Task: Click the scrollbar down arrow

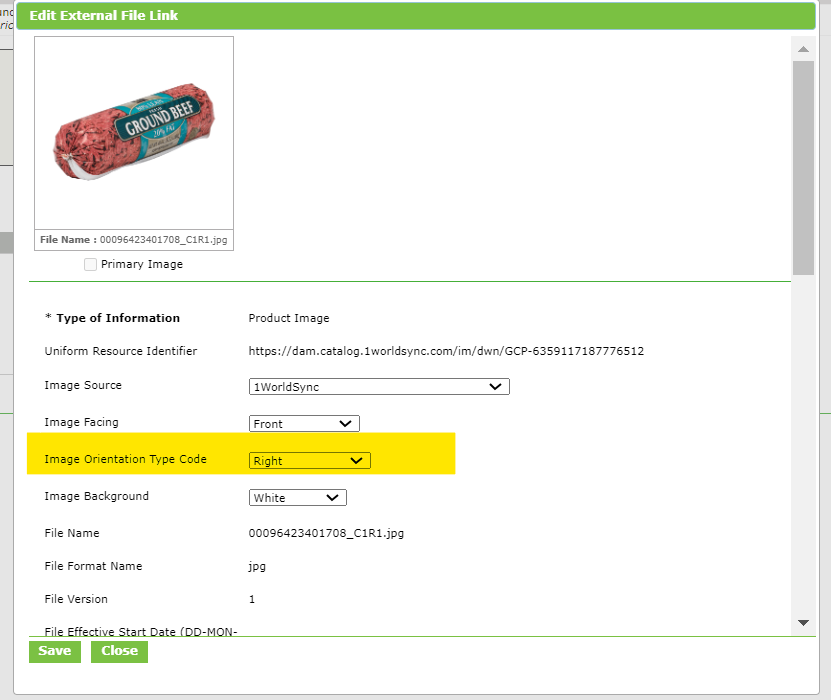Action: coord(802,621)
